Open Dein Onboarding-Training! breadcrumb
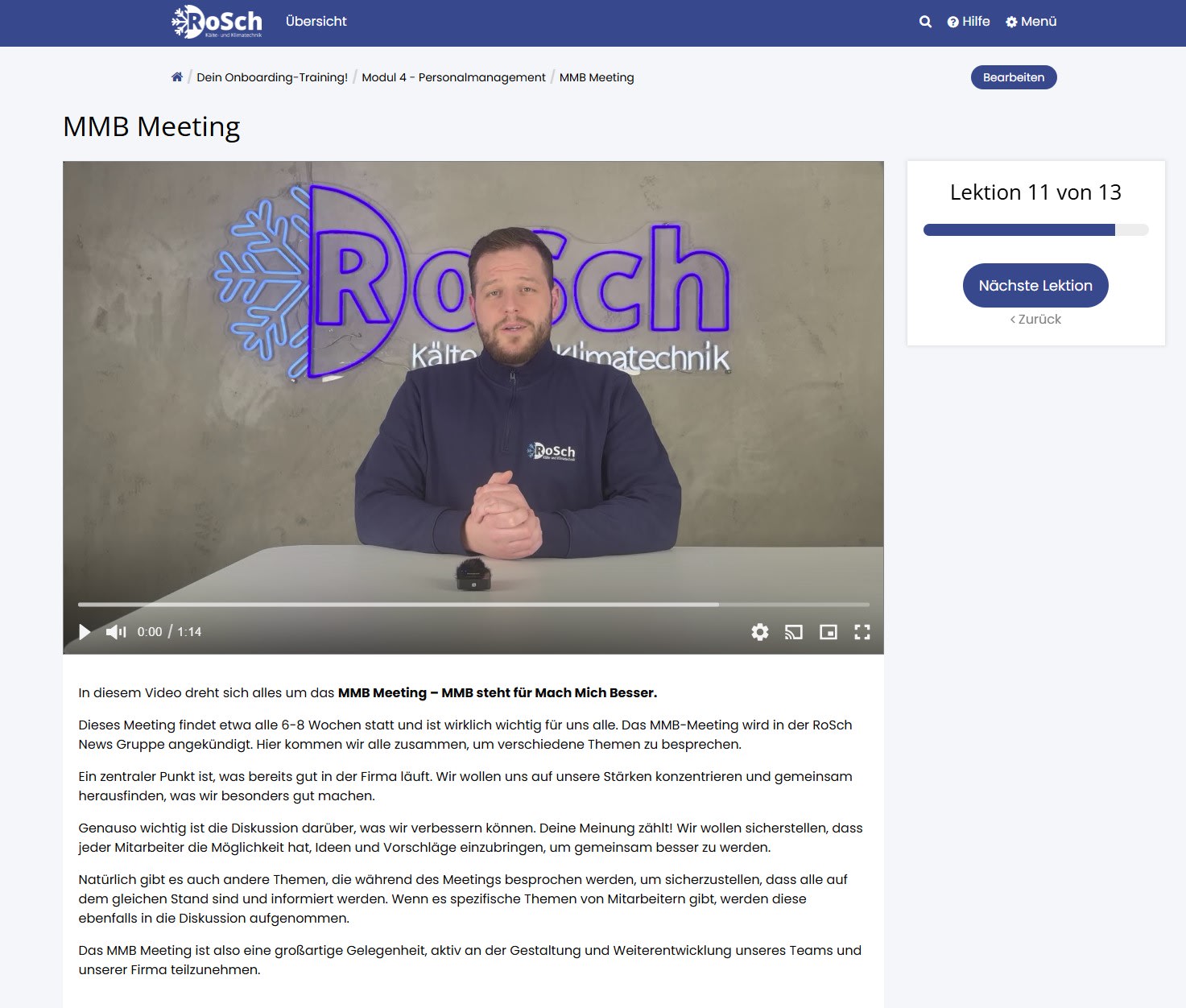1186x1008 pixels. coord(272,77)
